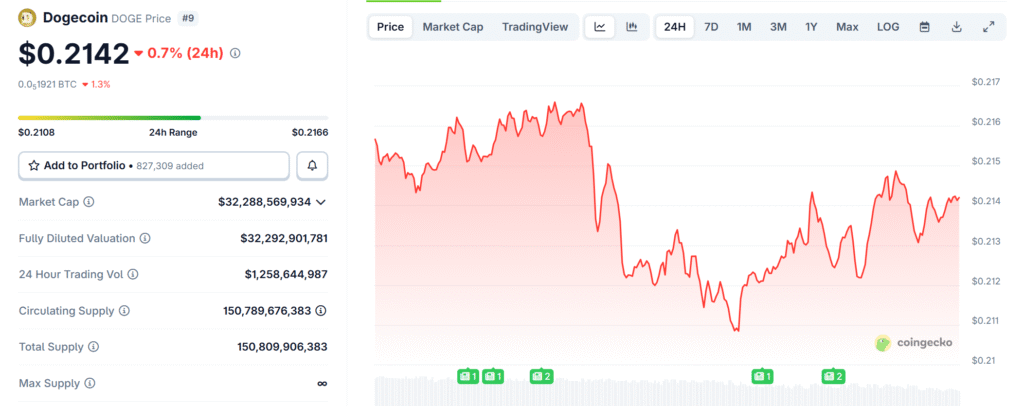
Task: Toggle the LOG scale option
Action: (888, 27)
